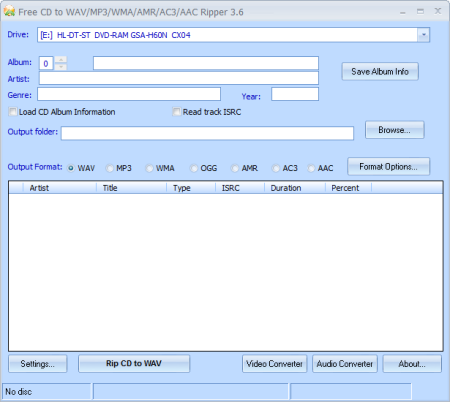Check the Read track ISRC option
450x402 pixels.
tap(177, 112)
